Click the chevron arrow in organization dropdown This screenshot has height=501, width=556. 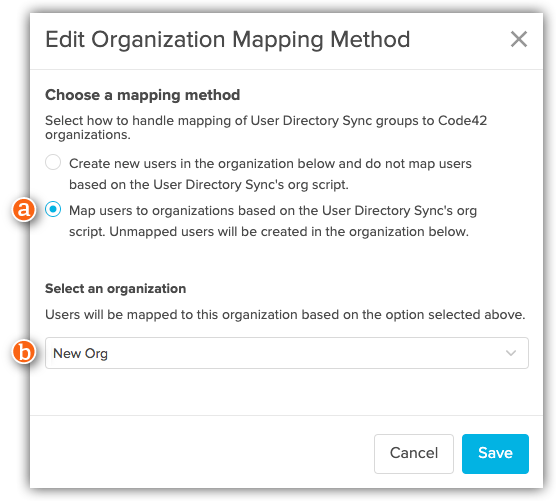511,353
